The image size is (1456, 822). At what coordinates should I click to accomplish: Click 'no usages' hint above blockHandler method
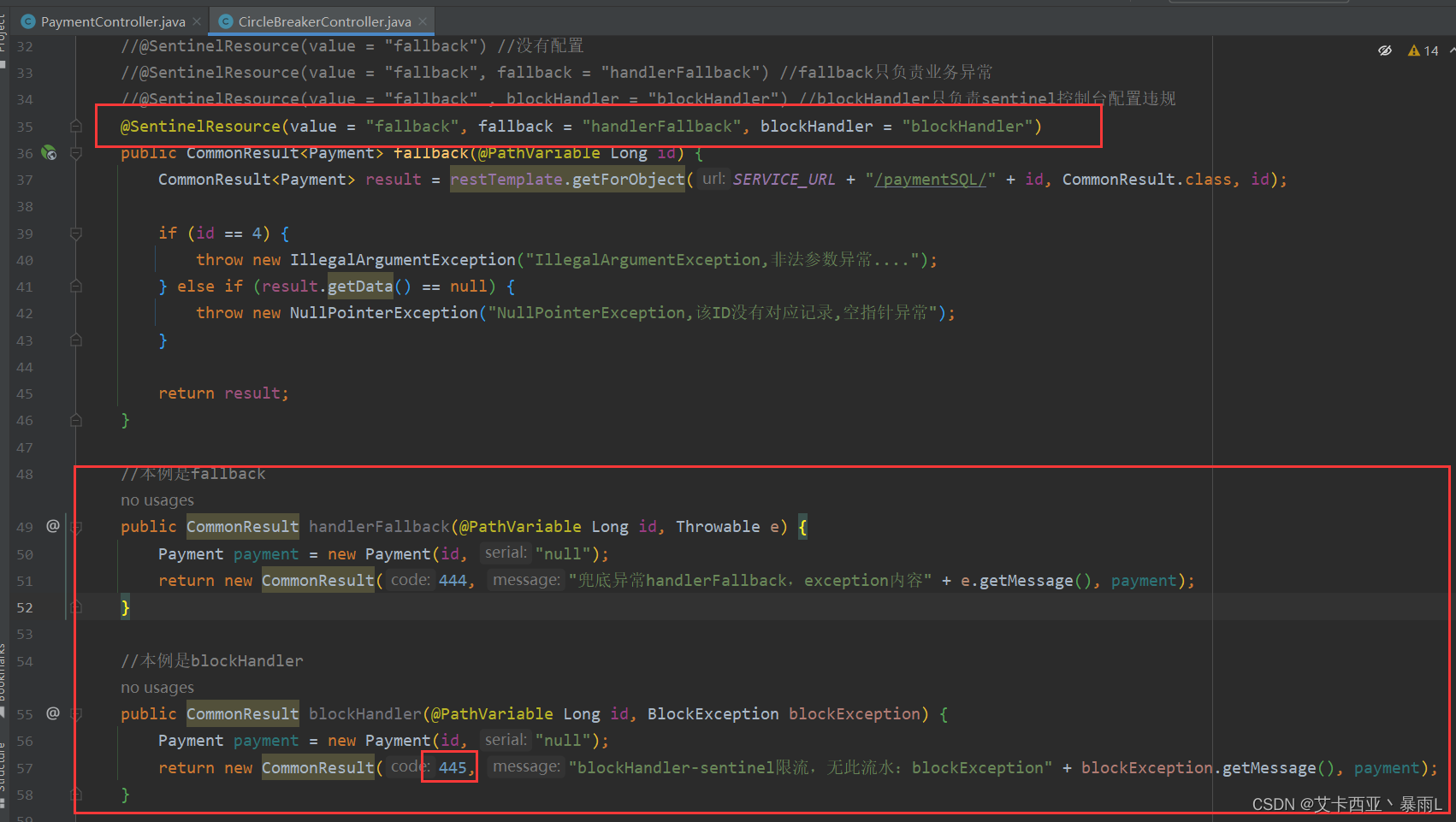click(157, 688)
